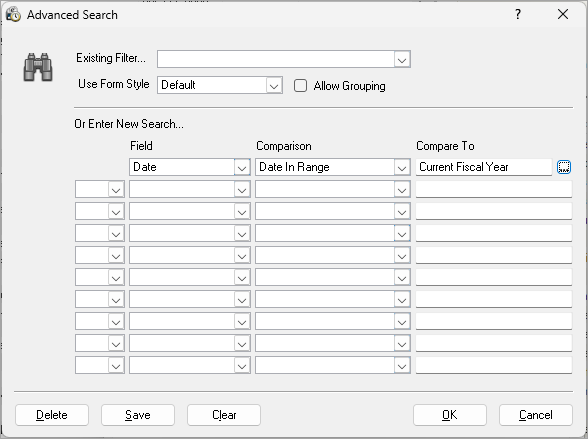This screenshot has width=588, height=439.
Task: Enable the Allow Grouping checkbox
Action: tap(300, 85)
